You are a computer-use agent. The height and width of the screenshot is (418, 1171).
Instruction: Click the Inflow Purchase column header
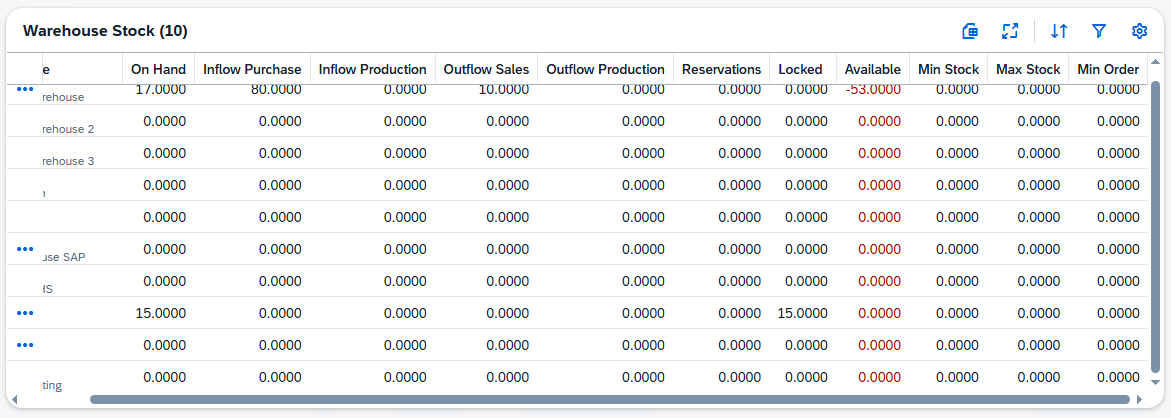[252, 69]
